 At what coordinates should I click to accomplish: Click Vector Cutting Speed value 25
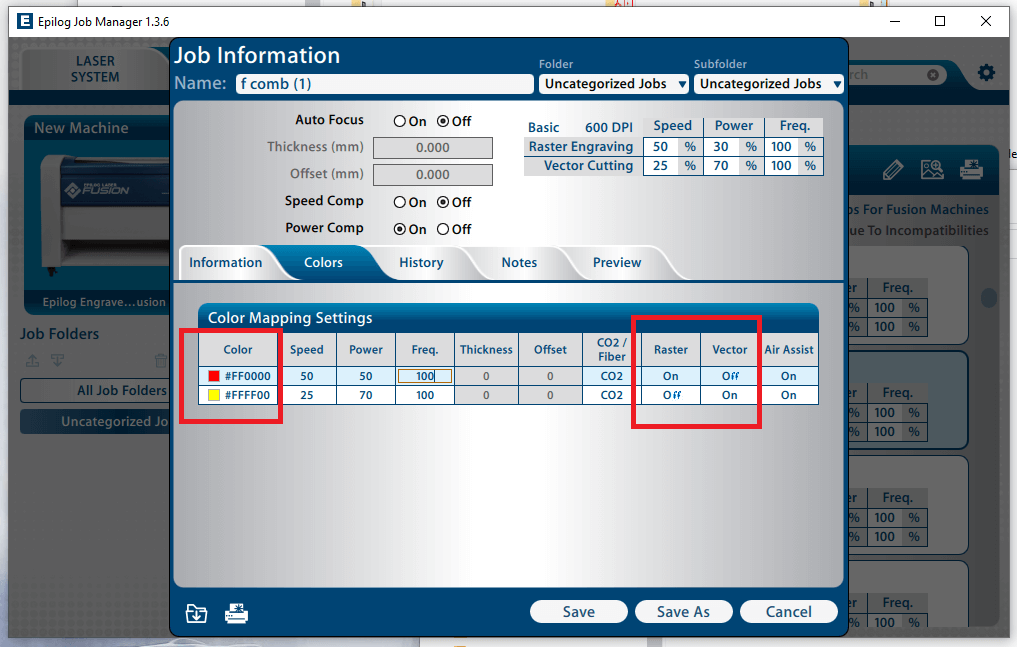point(660,166)
